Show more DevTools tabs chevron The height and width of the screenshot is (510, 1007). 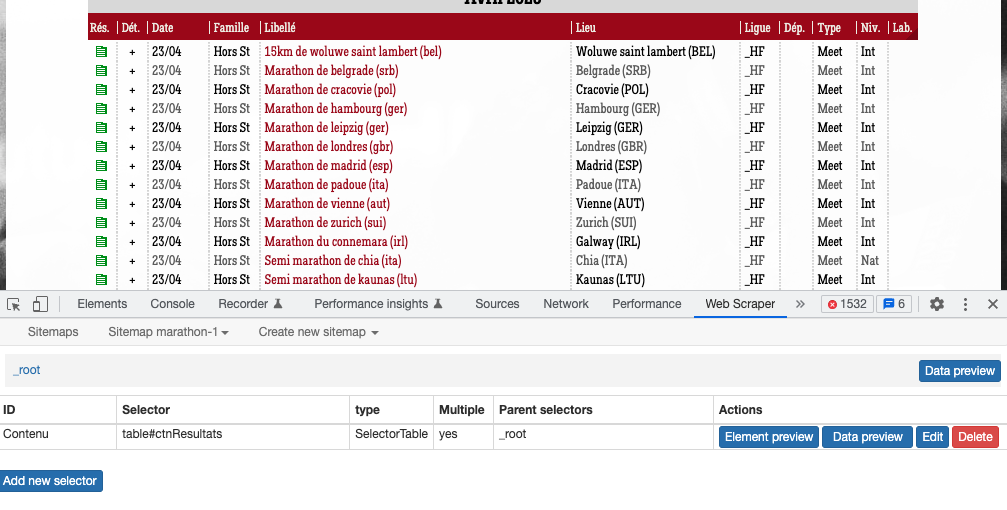(800, 304)
